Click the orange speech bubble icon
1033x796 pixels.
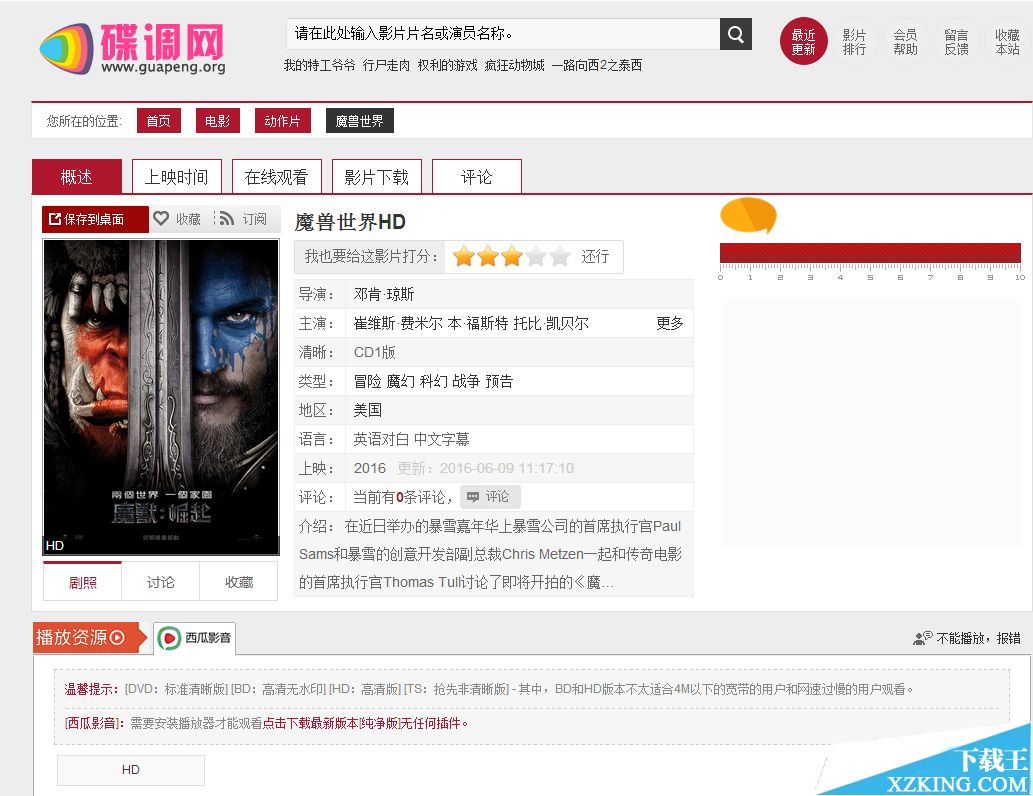[748, 215]
